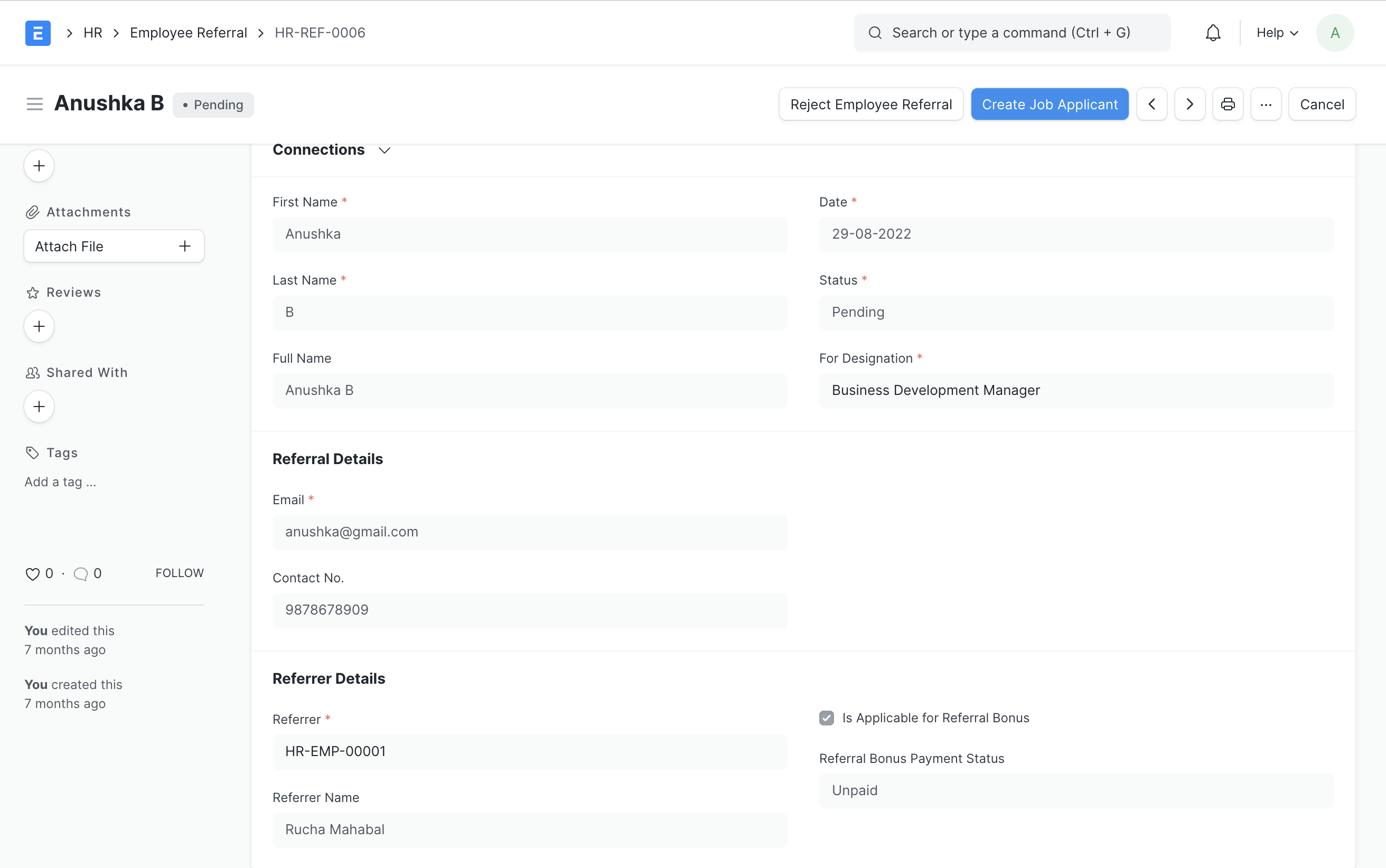Open the HR breadcrumb link
This screenshot has height=868, width=1386.
pos(92,33)
